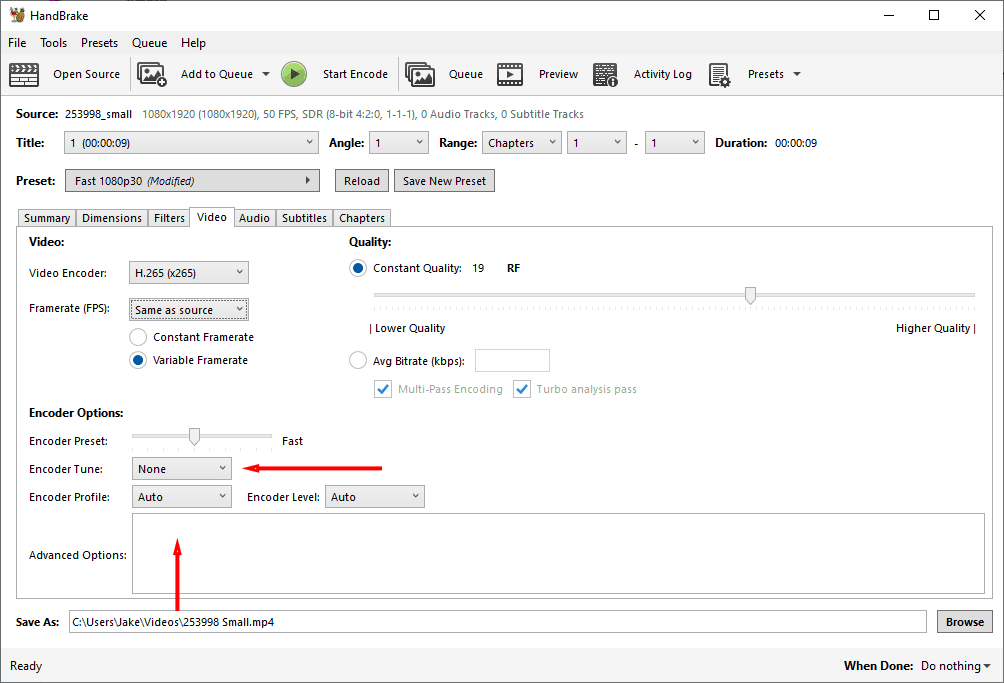This screenshot has height=683, width=1004.
Task: Disable Multi-Pass Encoding
Action: coord(383,389)
